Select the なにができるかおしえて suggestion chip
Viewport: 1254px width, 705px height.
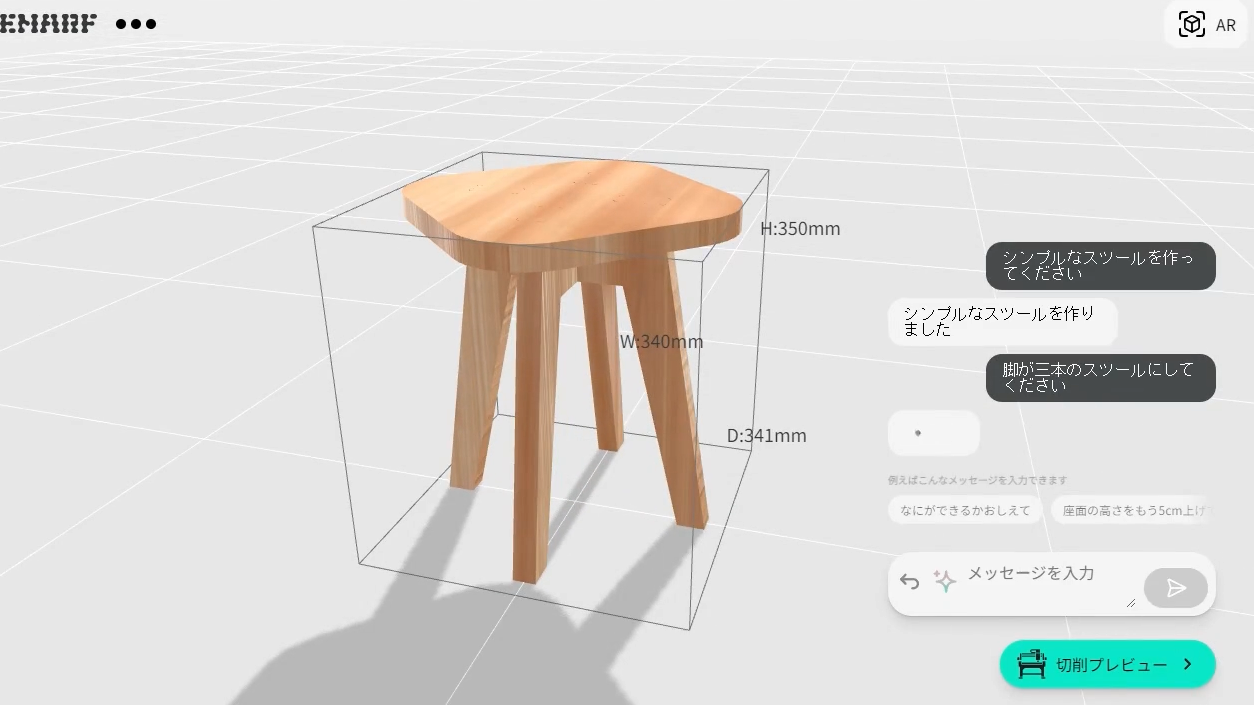964,510
